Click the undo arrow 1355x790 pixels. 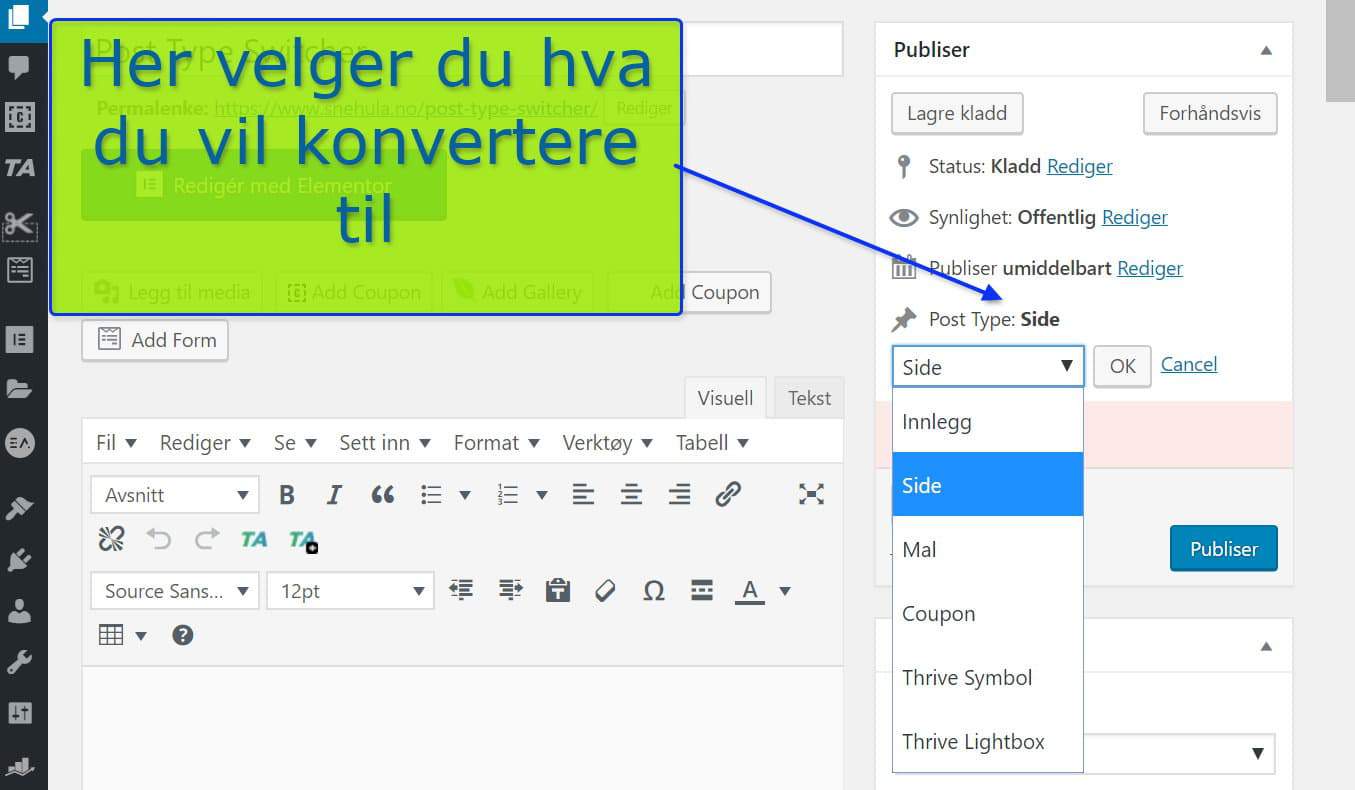(159, 540)
